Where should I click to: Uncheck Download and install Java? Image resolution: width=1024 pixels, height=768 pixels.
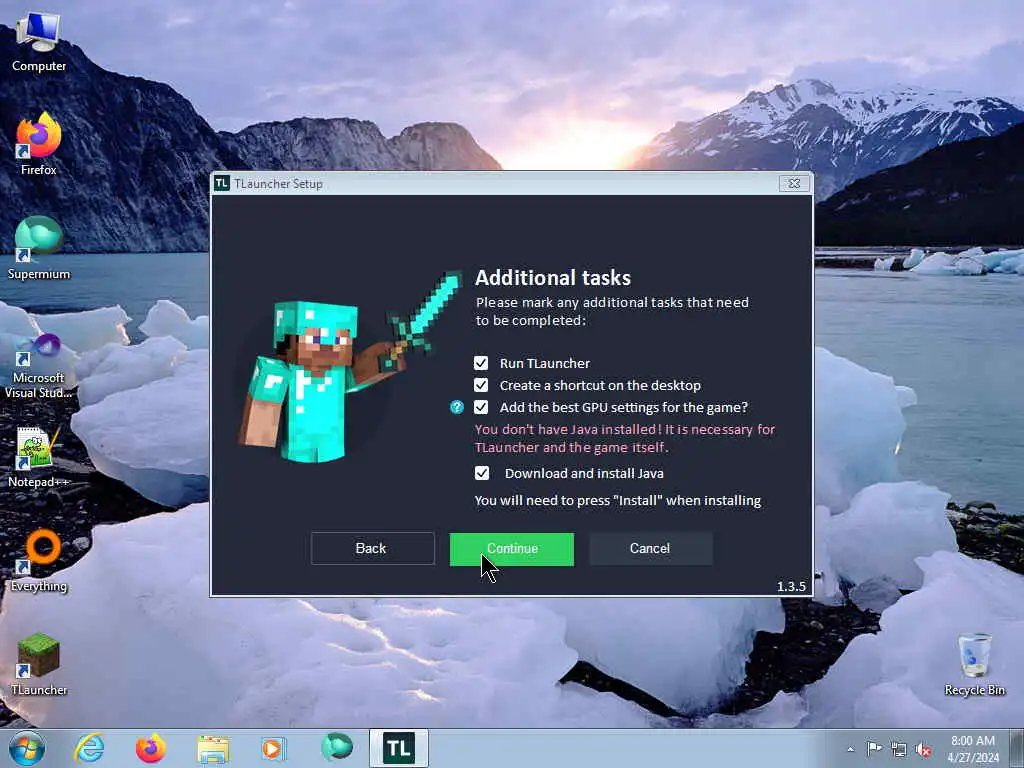click(x=481, y=473)
